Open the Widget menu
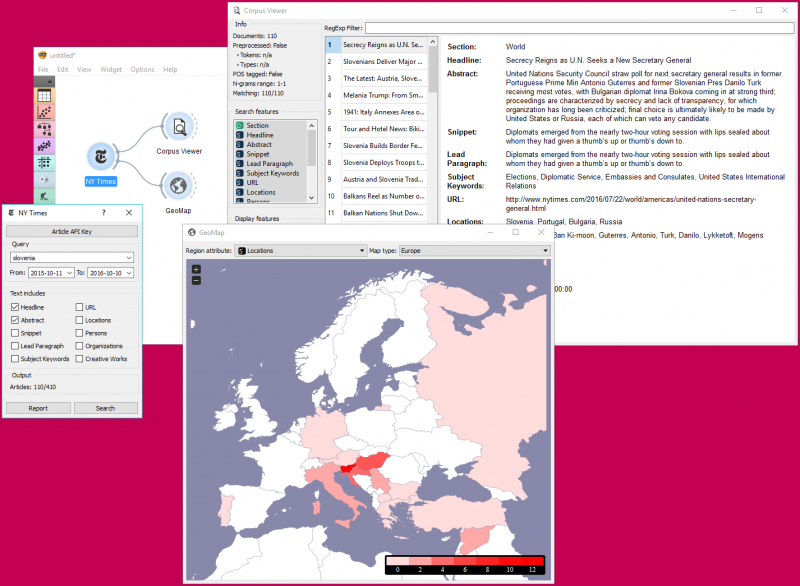Viewport: 800px width, 586px height. pyautogui.click(x=111, y=70)
